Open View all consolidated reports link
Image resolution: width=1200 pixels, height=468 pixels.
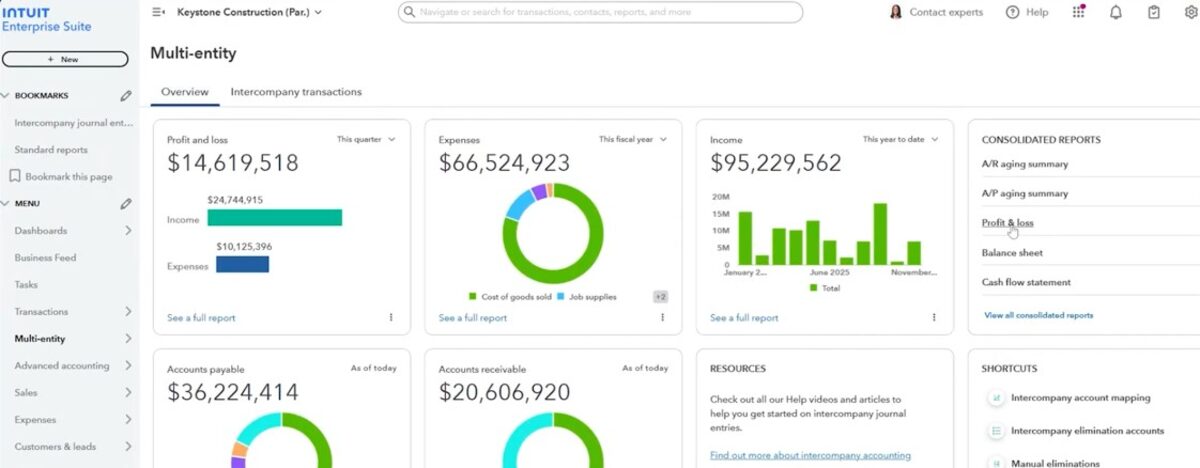[1038, 316]
